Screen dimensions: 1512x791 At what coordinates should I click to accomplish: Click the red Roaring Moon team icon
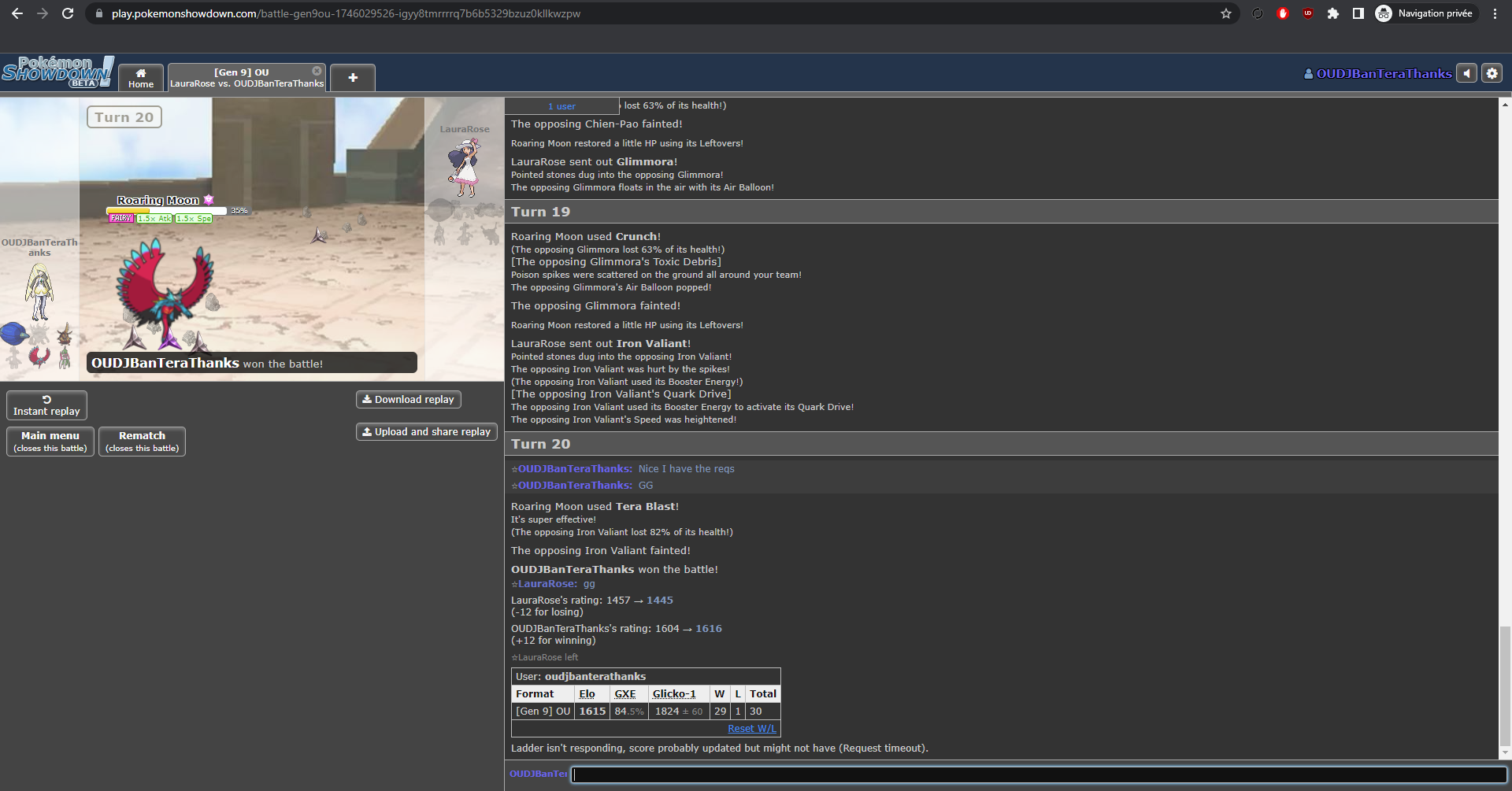pos(39,357)
